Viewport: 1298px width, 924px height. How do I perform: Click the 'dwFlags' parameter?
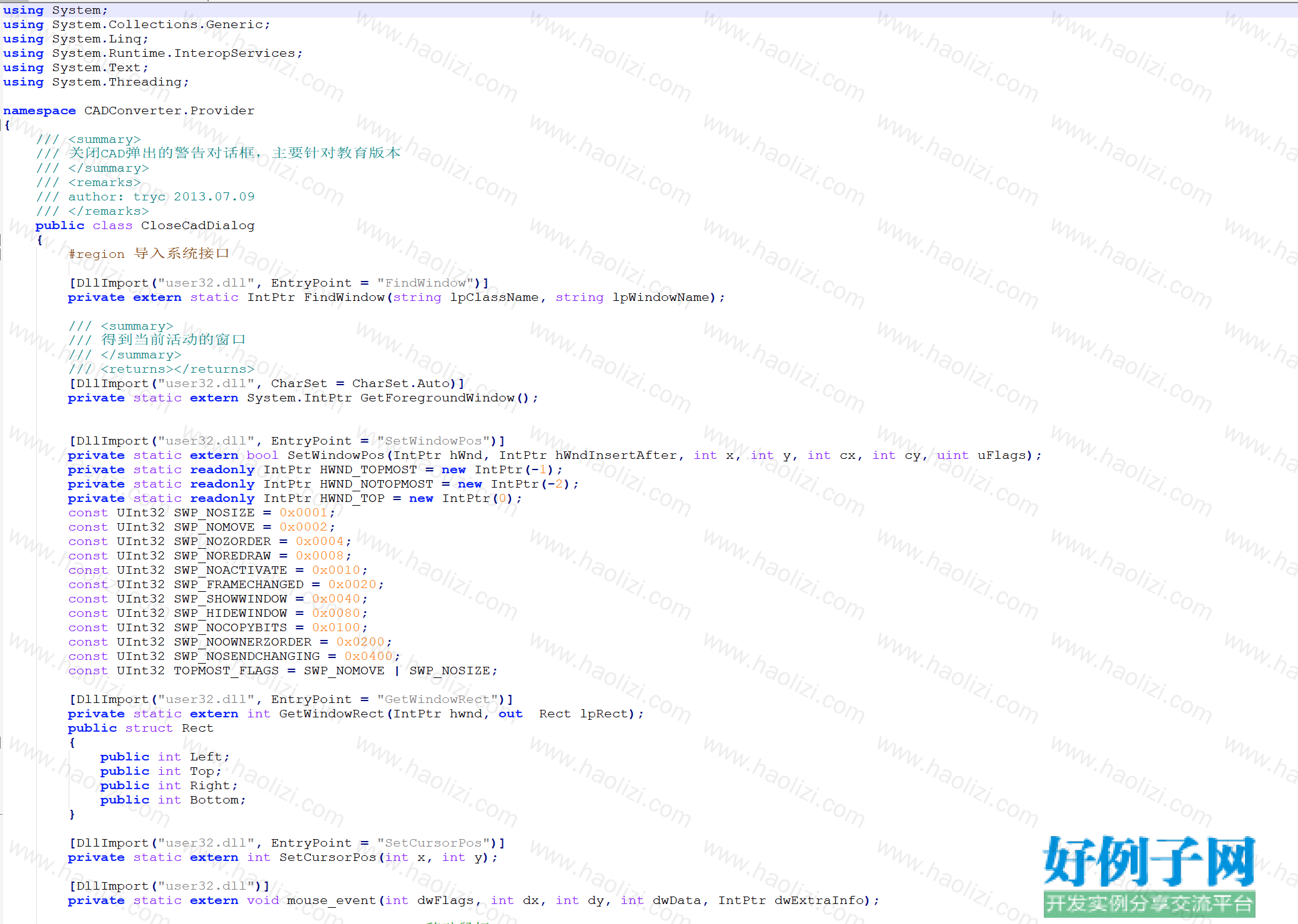tap(445, 900)
